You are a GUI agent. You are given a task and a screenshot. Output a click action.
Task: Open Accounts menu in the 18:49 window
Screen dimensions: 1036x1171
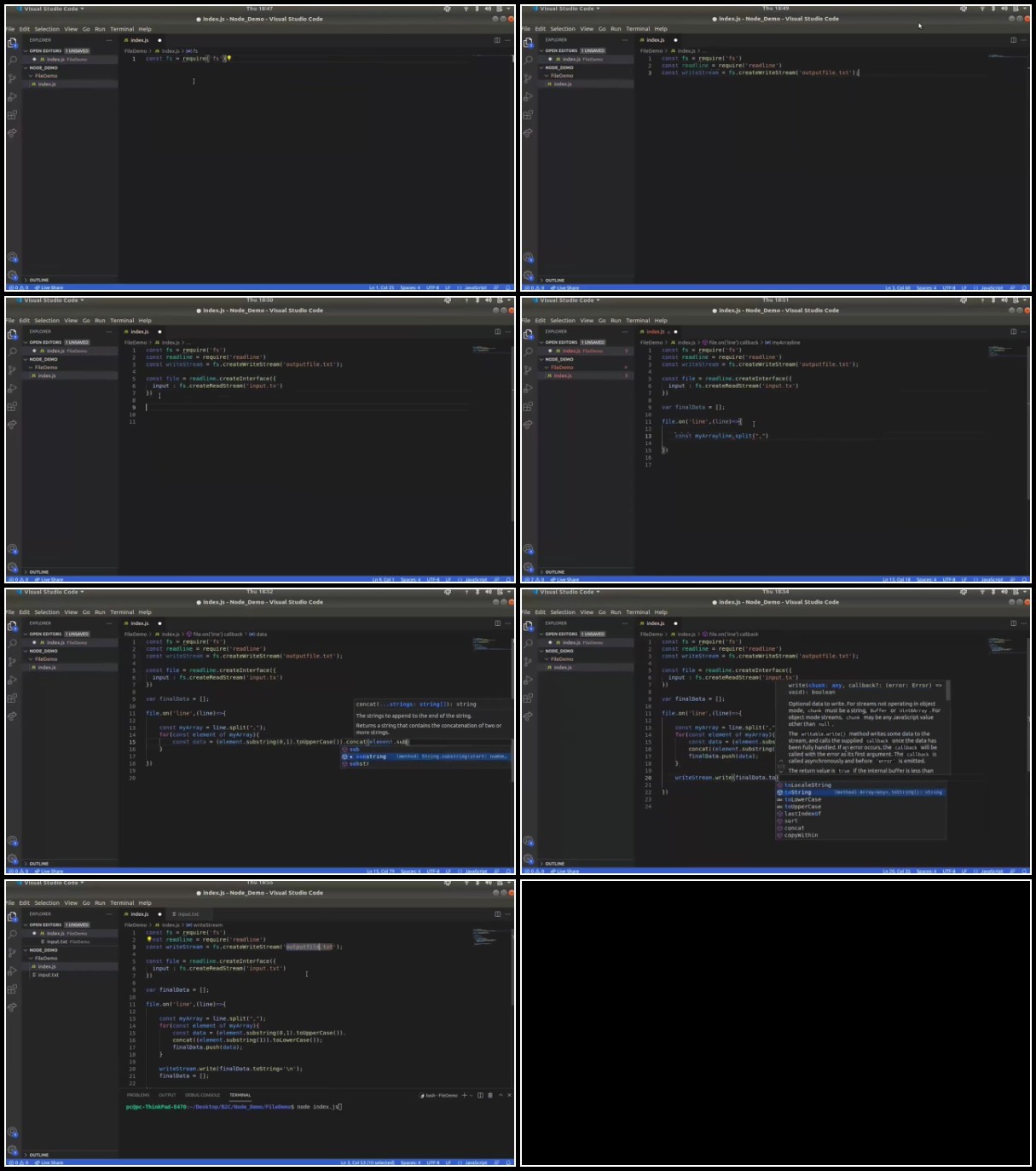(x=528, y=257)
